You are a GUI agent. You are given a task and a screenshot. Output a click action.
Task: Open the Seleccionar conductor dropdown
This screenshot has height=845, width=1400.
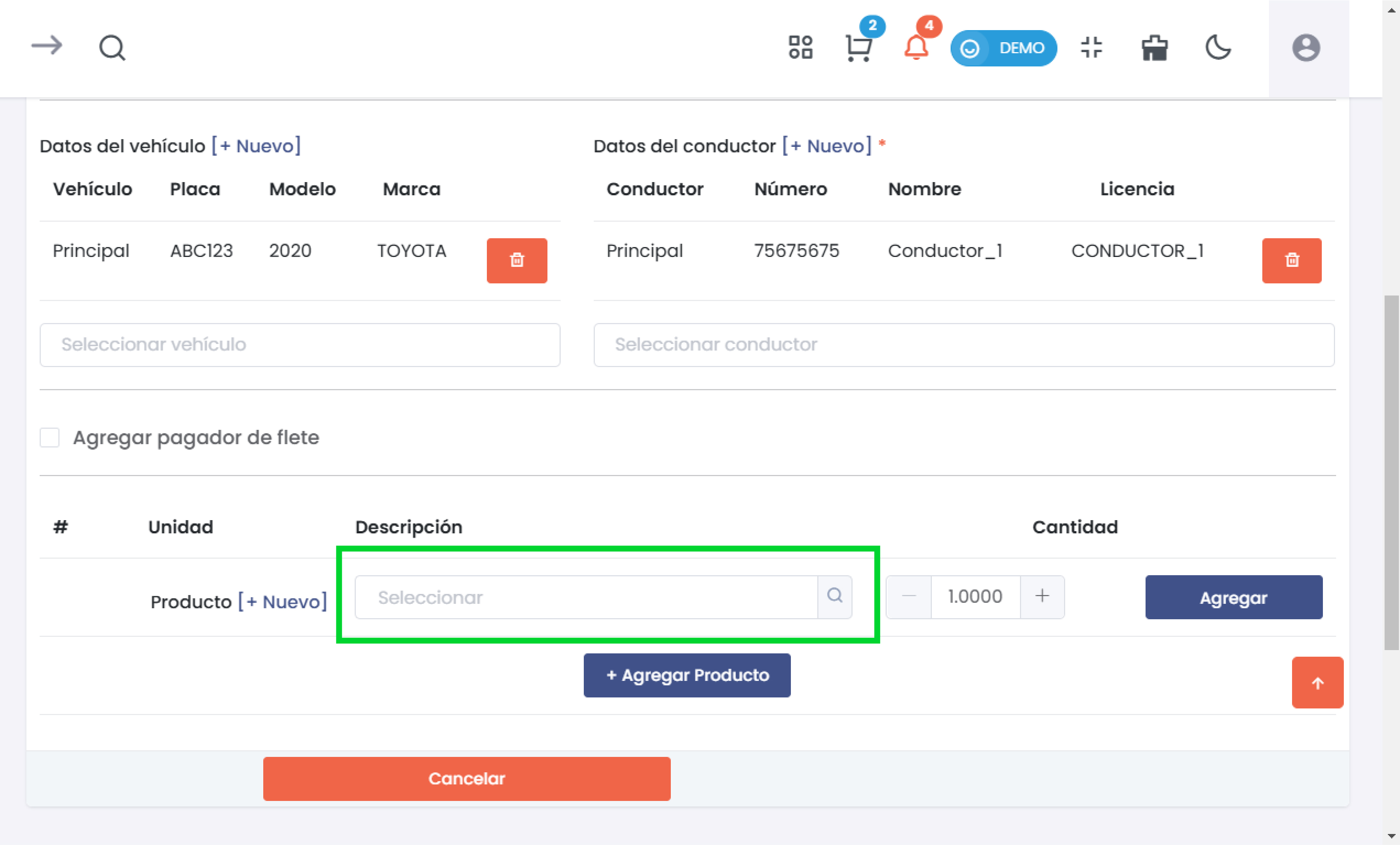click(x=963, y=345)
